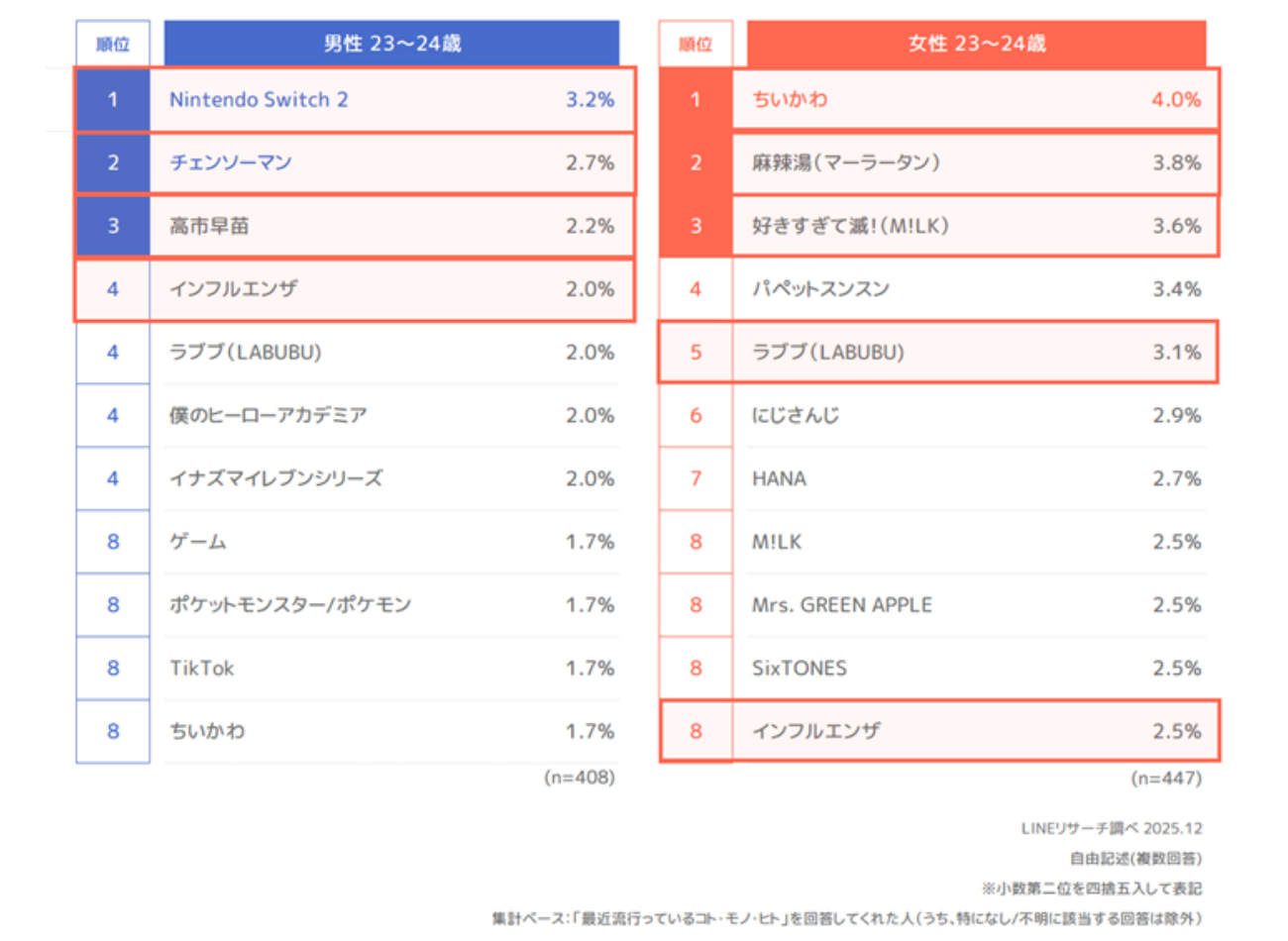Click the red rank 3 cell
Image resolution: width=1288 pixels, height=941 pixels.
pyautogui.click(x=696, y=226)
